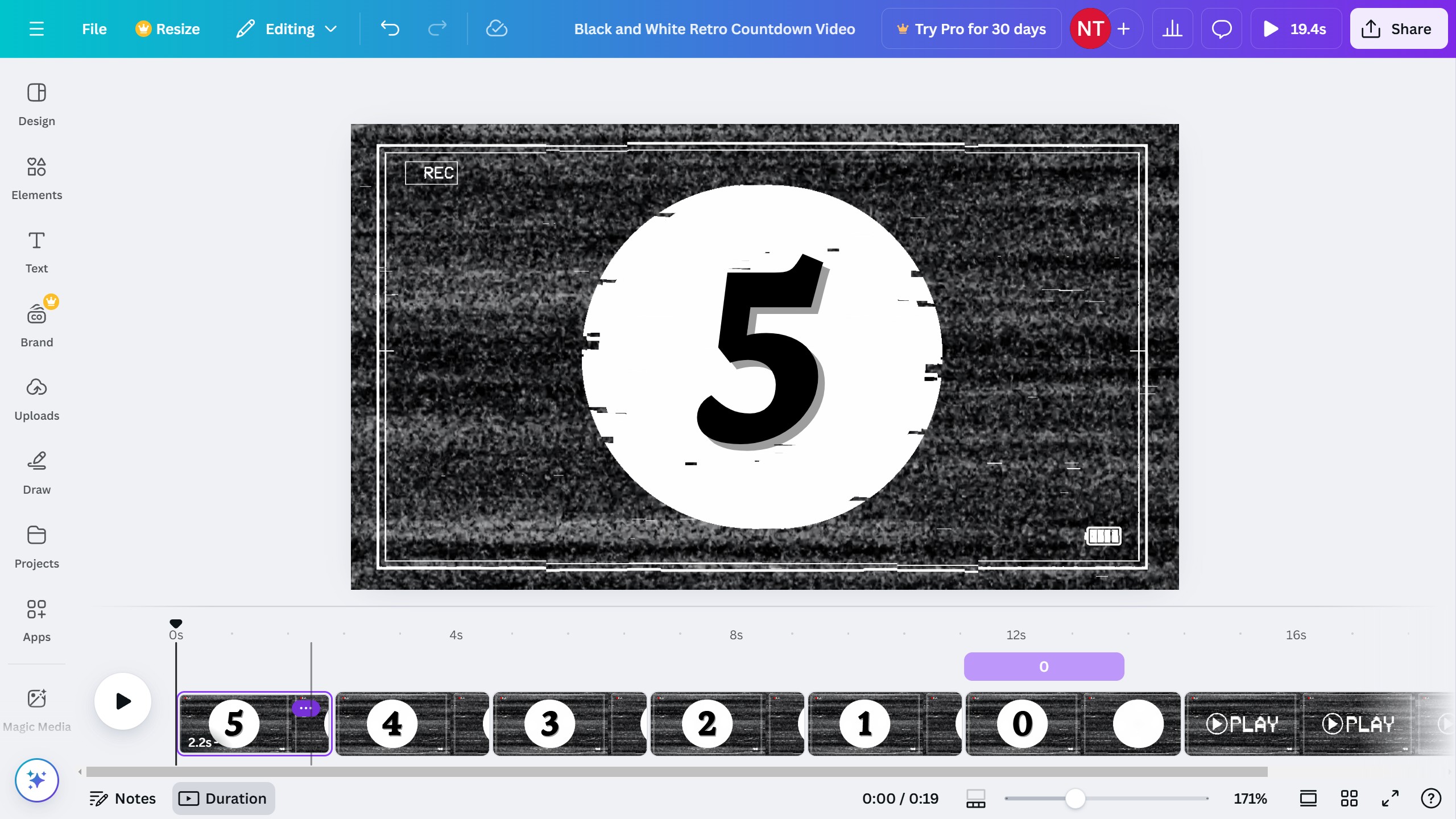Toggle the Notes panel

tap(123, 799)
